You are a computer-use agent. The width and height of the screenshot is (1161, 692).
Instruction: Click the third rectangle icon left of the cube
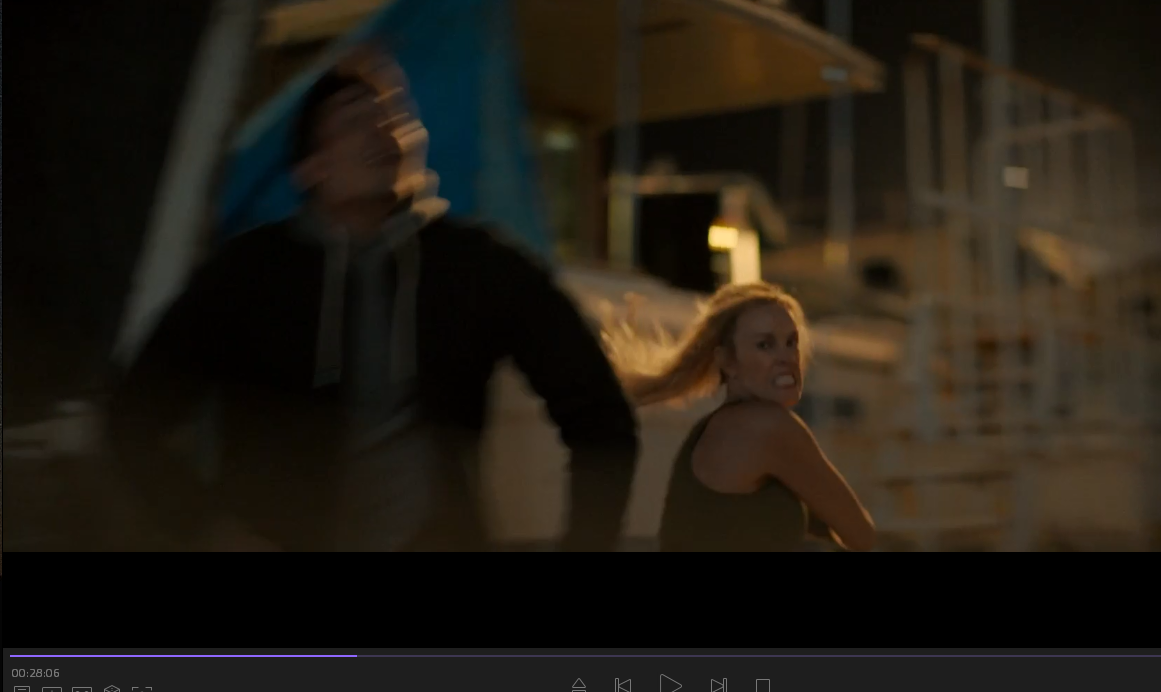[x=82, y=688]
